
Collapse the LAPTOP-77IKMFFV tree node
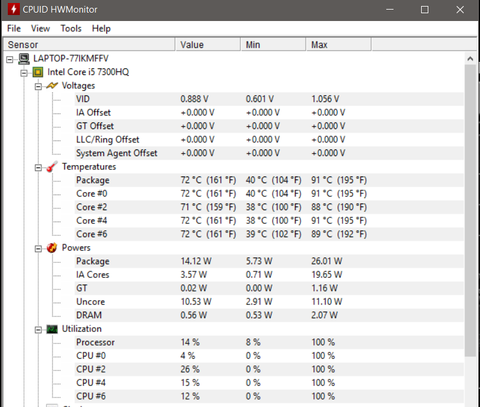click(10, 60)
